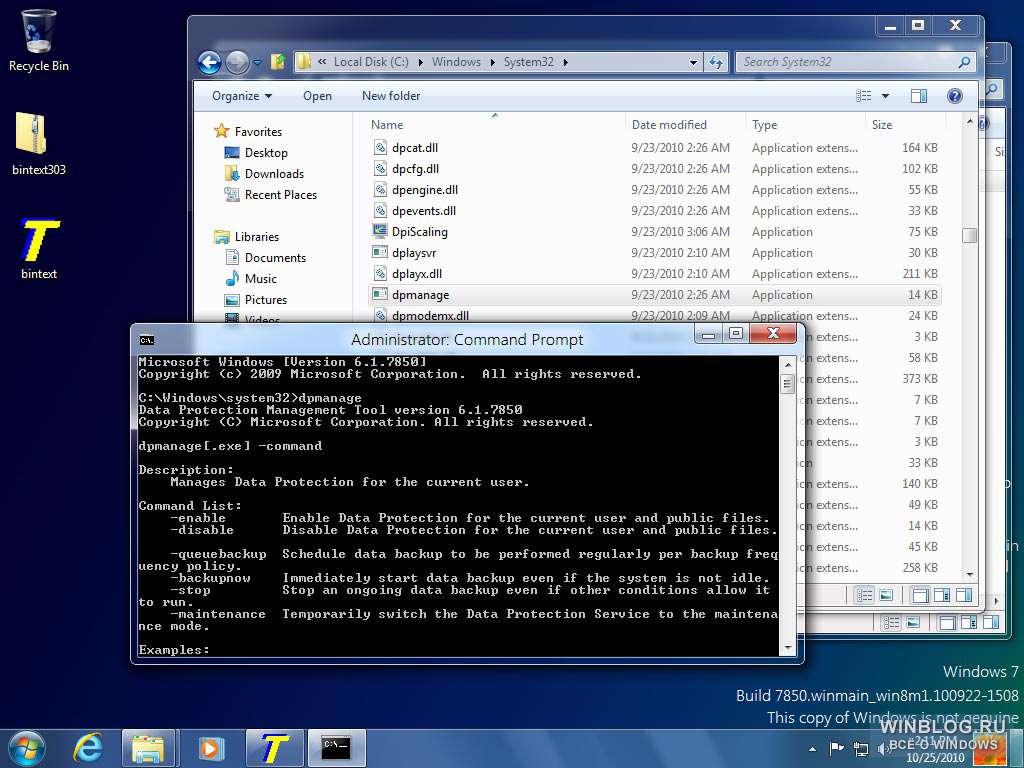Launch the bintext desktop shortcut
The image size is (1024, 768).
[39, 248]
